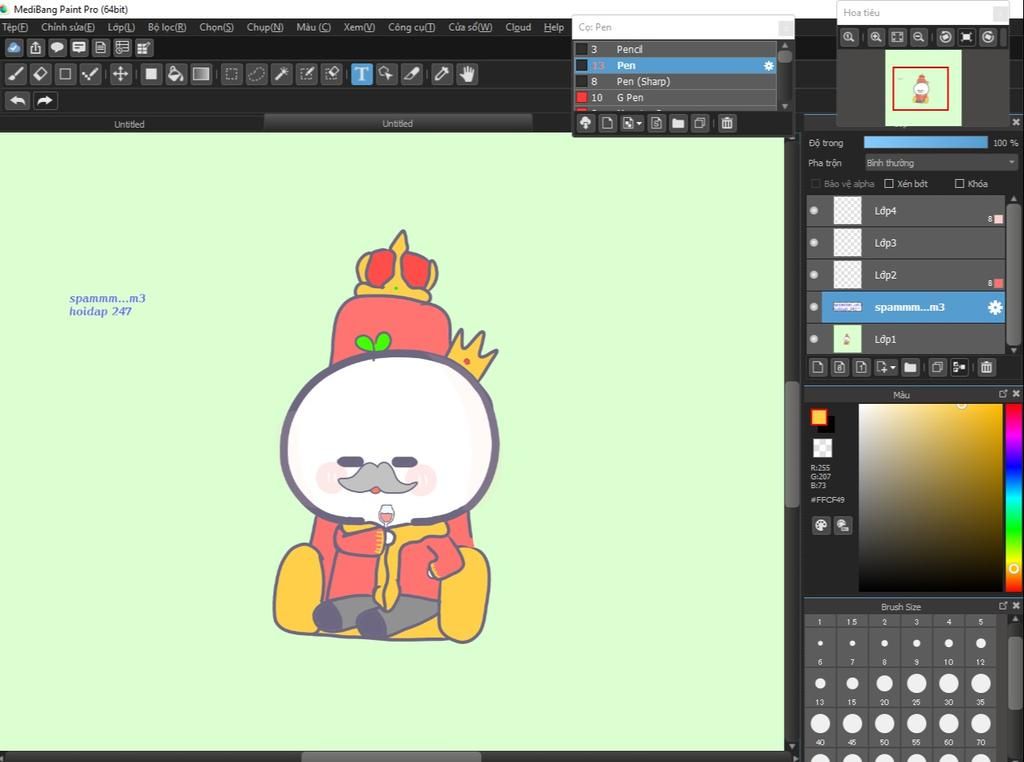Image resolution: width=1024 pixels, height=762 pixels.
Task: Click the cloud save icon
Action: pyautogui.click(x=14, y=48)
